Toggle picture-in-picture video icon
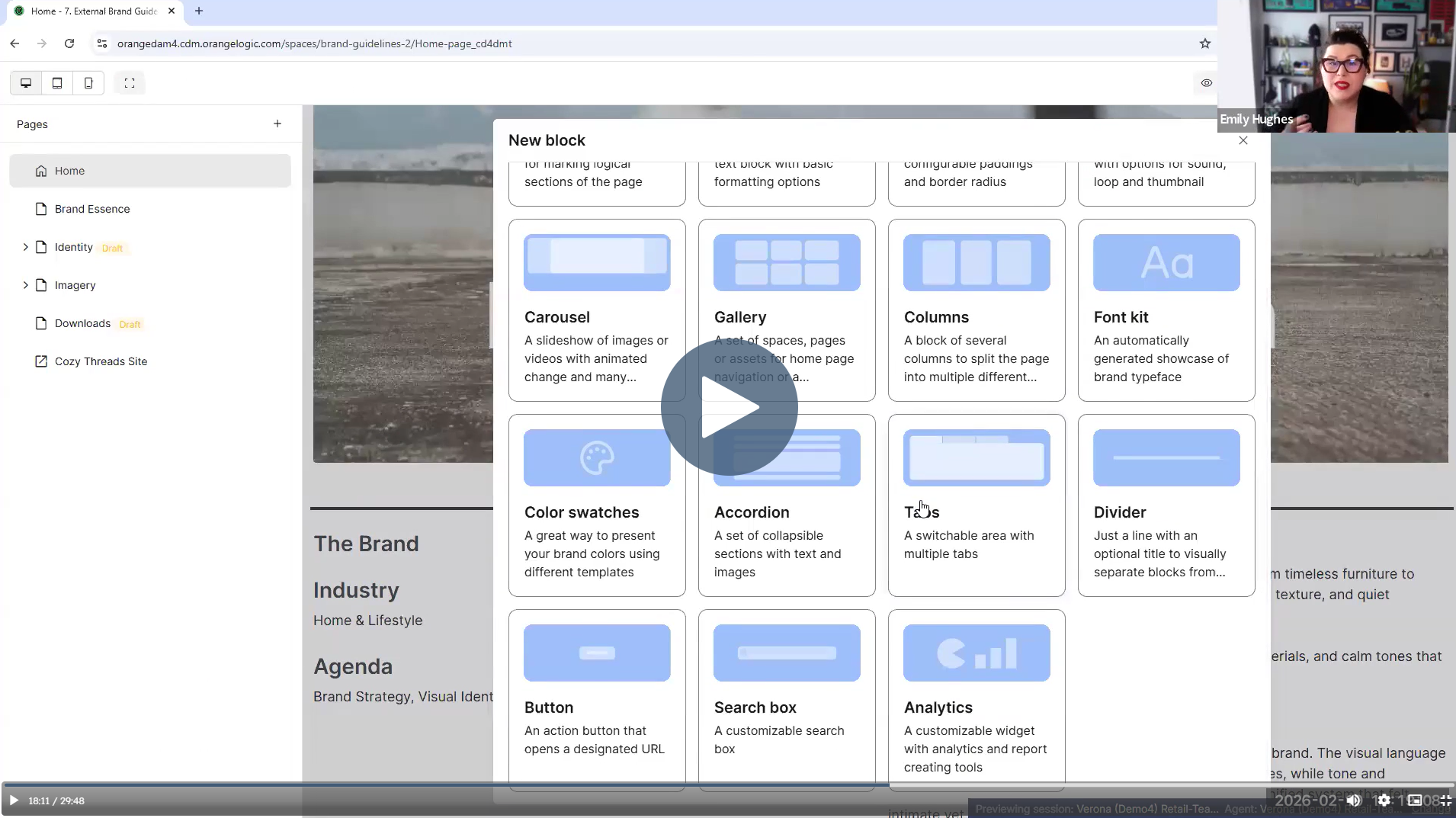Viewport: 1456px width, 818px height. tap(1414, 800)
